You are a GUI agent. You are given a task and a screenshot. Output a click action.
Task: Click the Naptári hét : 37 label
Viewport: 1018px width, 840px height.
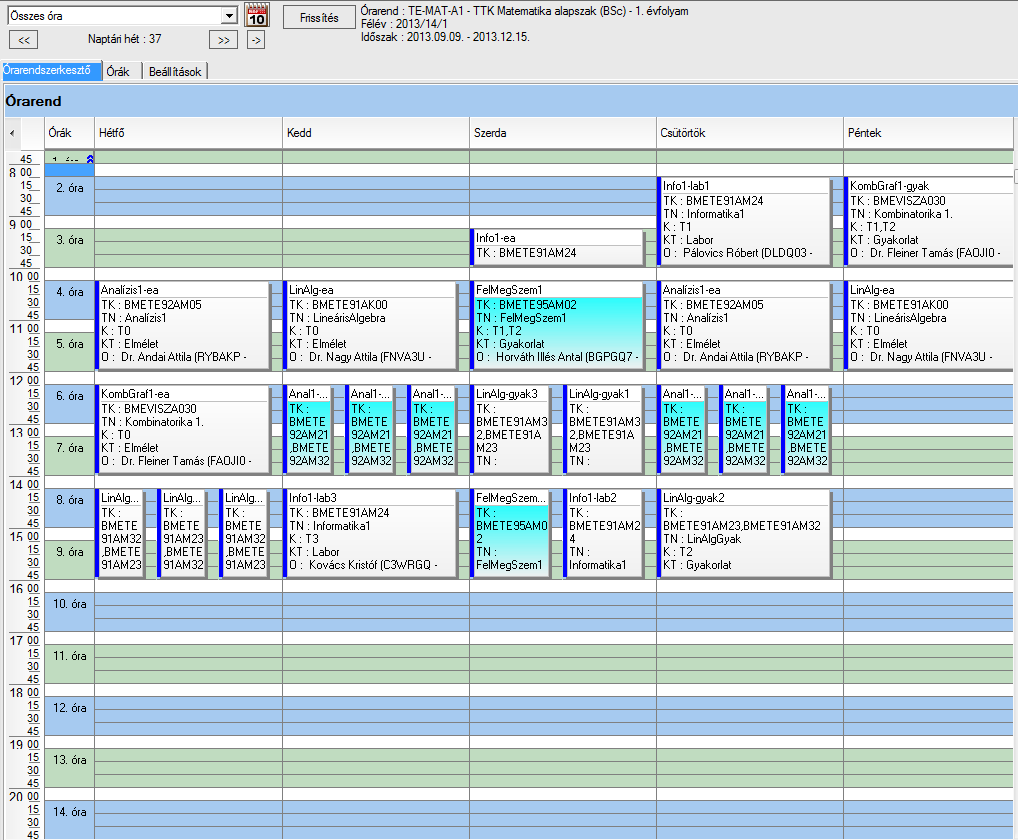click(125, 39)
